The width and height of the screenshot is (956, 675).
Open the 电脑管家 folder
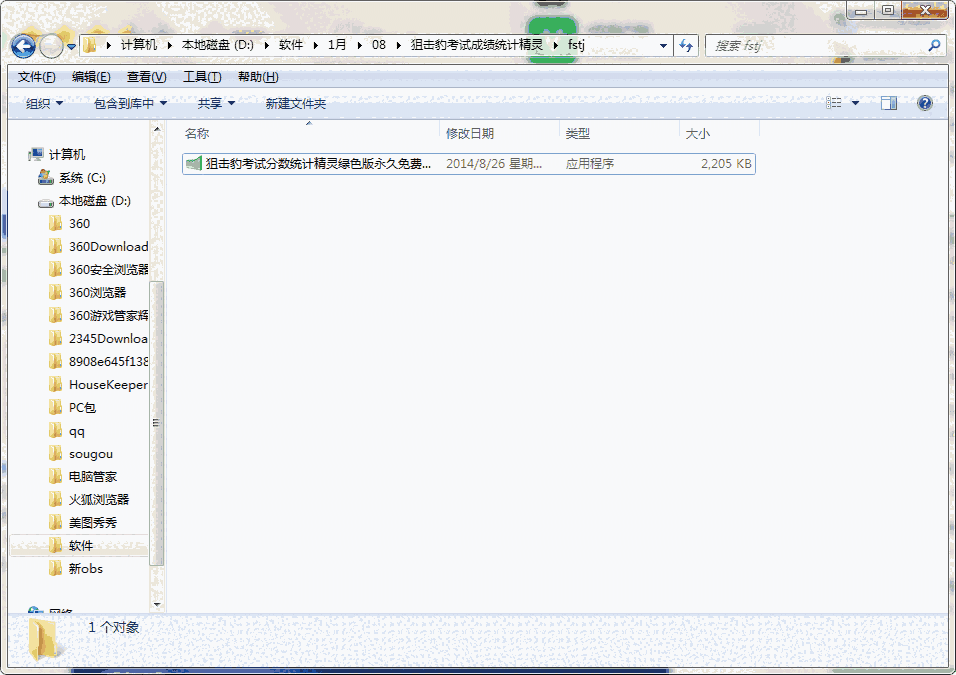[x=93, y=477]
